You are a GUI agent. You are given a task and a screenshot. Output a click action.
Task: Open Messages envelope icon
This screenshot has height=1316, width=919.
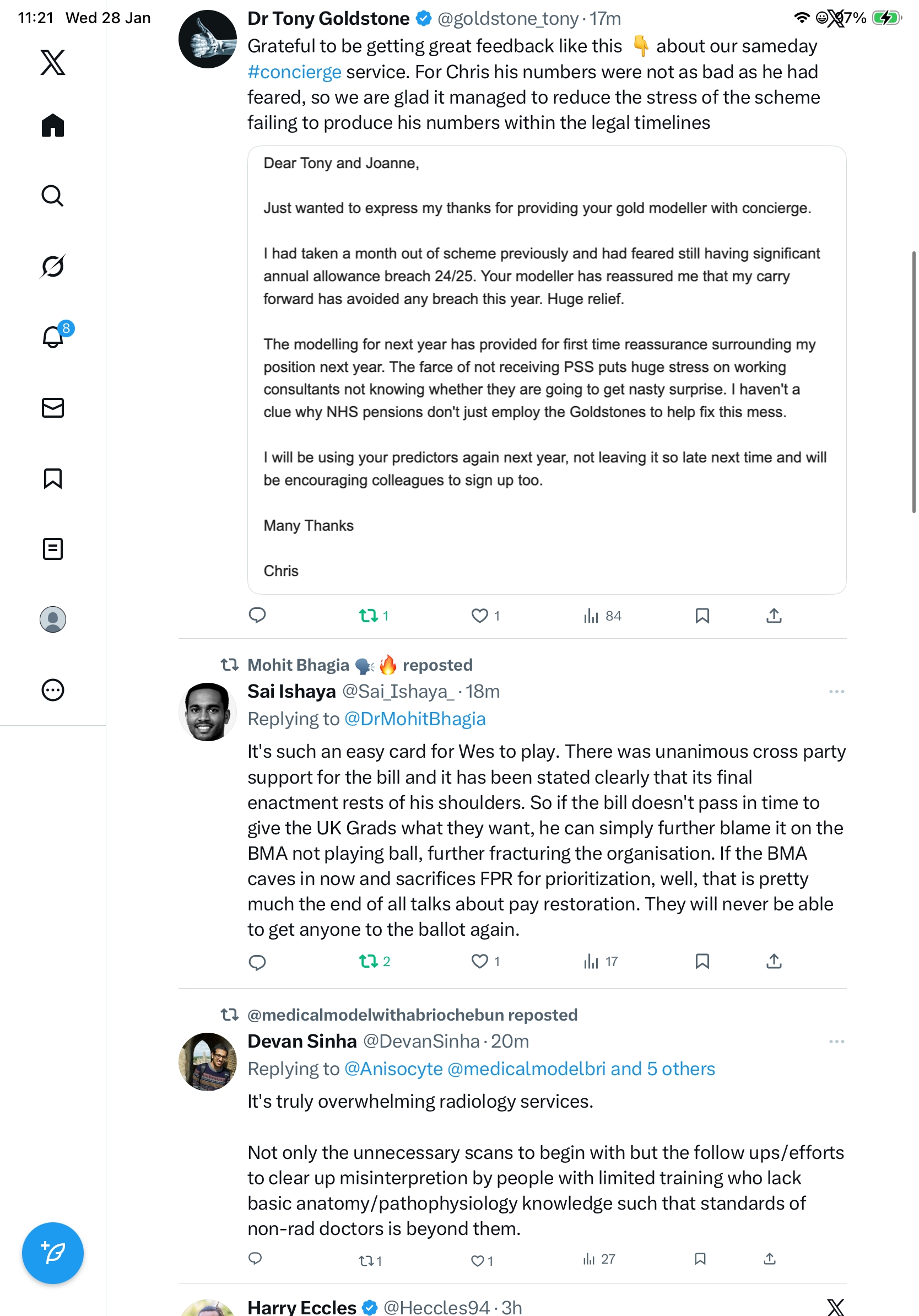(53, 407)
